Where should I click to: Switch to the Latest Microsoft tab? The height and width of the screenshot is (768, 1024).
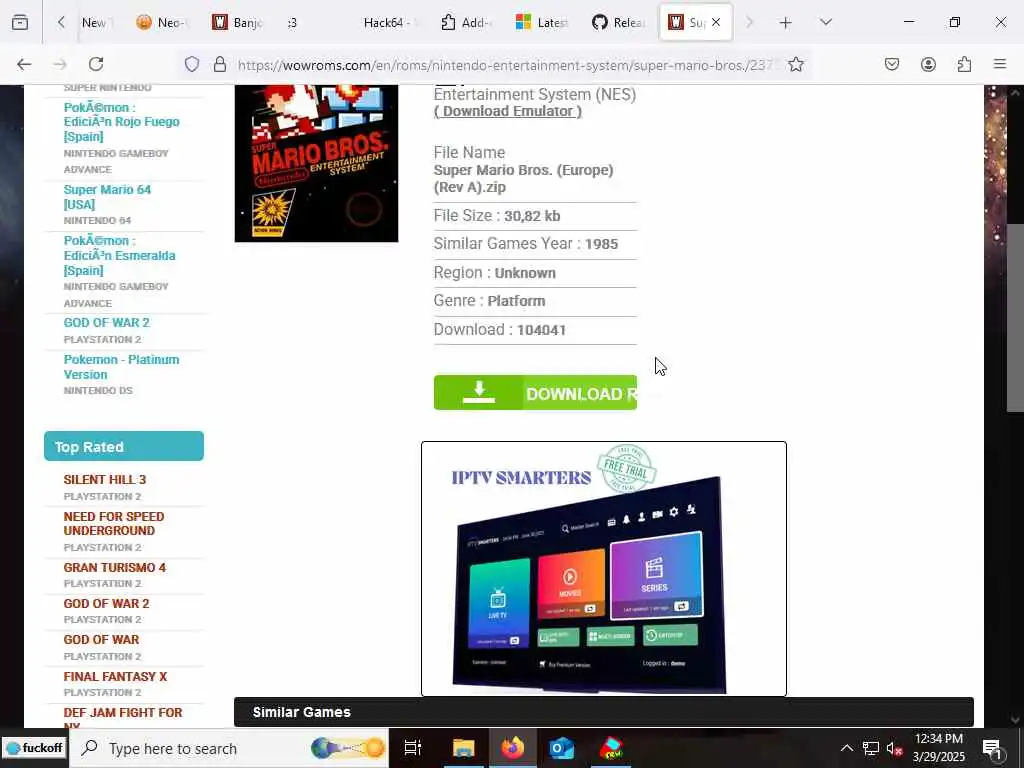pyautogui.click(x=541, y=22)
